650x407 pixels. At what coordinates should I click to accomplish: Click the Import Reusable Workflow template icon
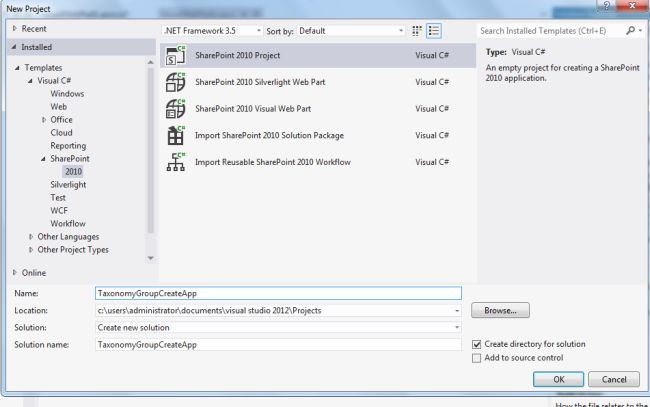point(175,162)
